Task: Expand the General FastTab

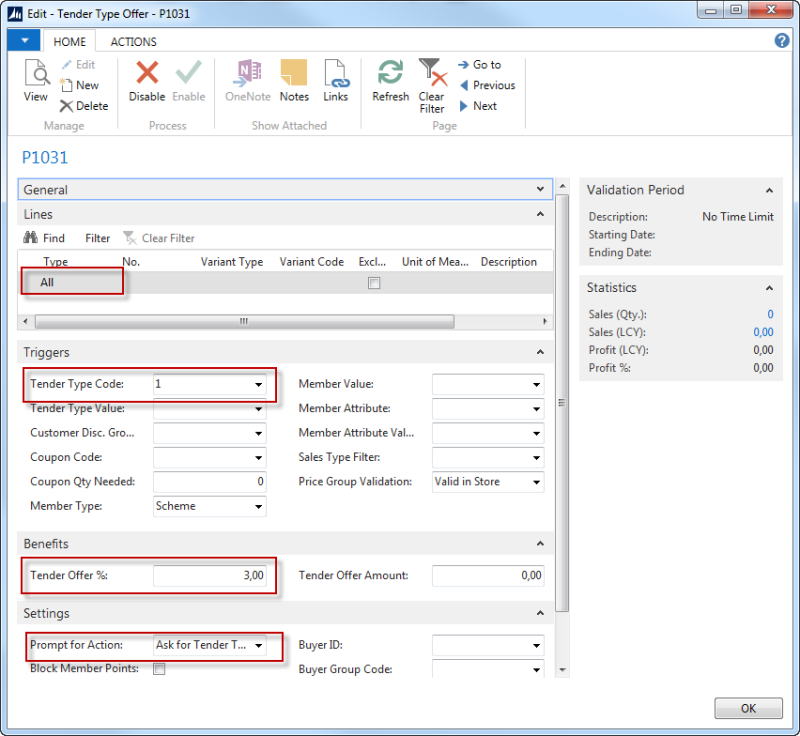Action: [x=541, y=189]
